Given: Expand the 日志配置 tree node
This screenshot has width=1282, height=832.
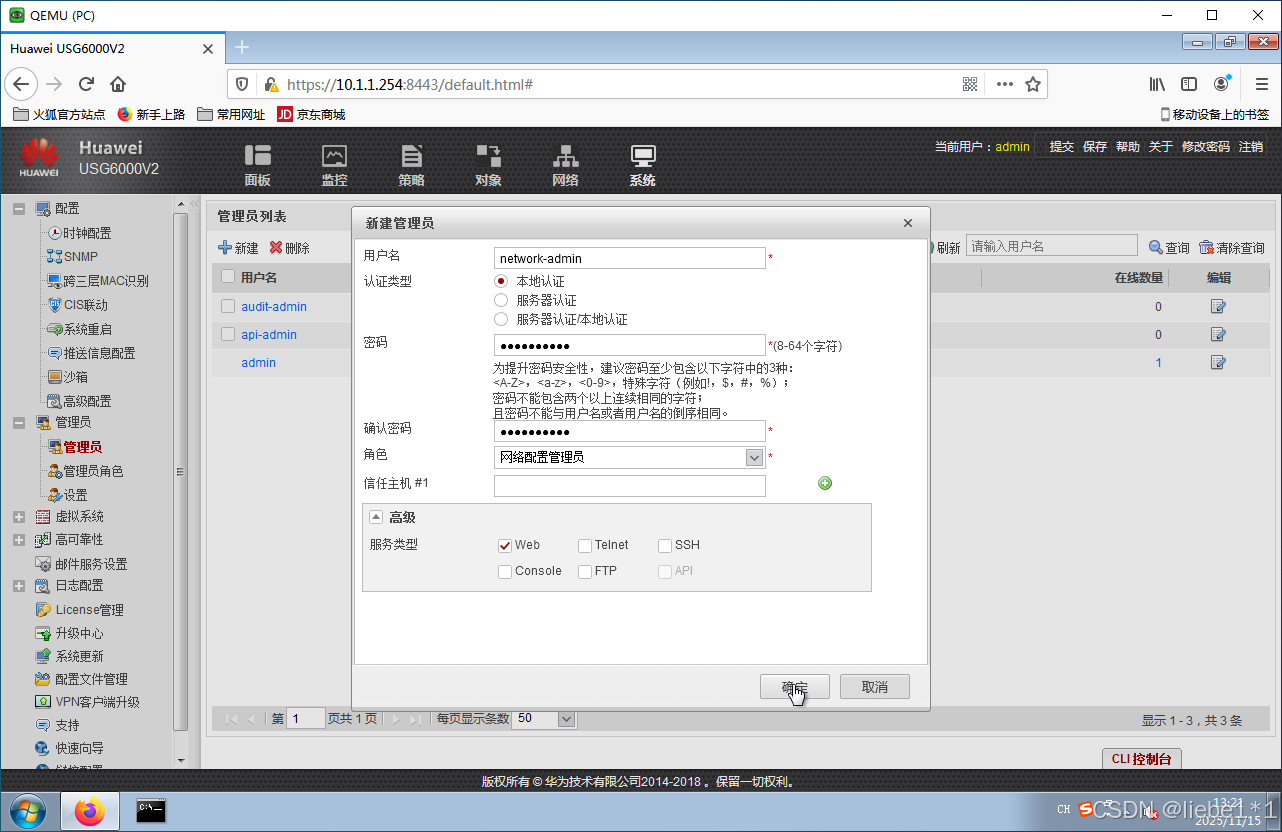Looking at the screenshot, I should click(x=19, y=586).
